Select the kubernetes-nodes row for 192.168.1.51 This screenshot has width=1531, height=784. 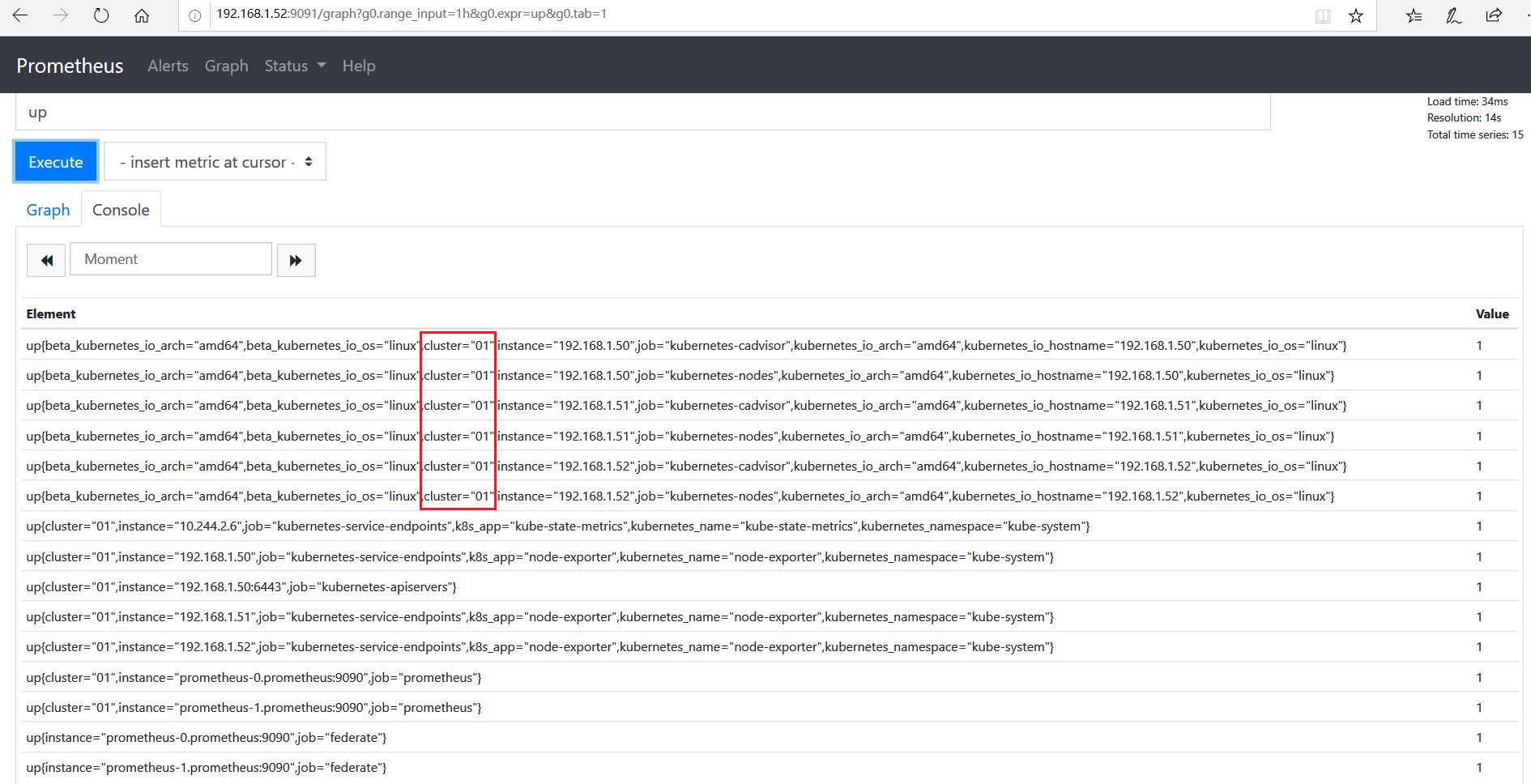tap(769, 436)
